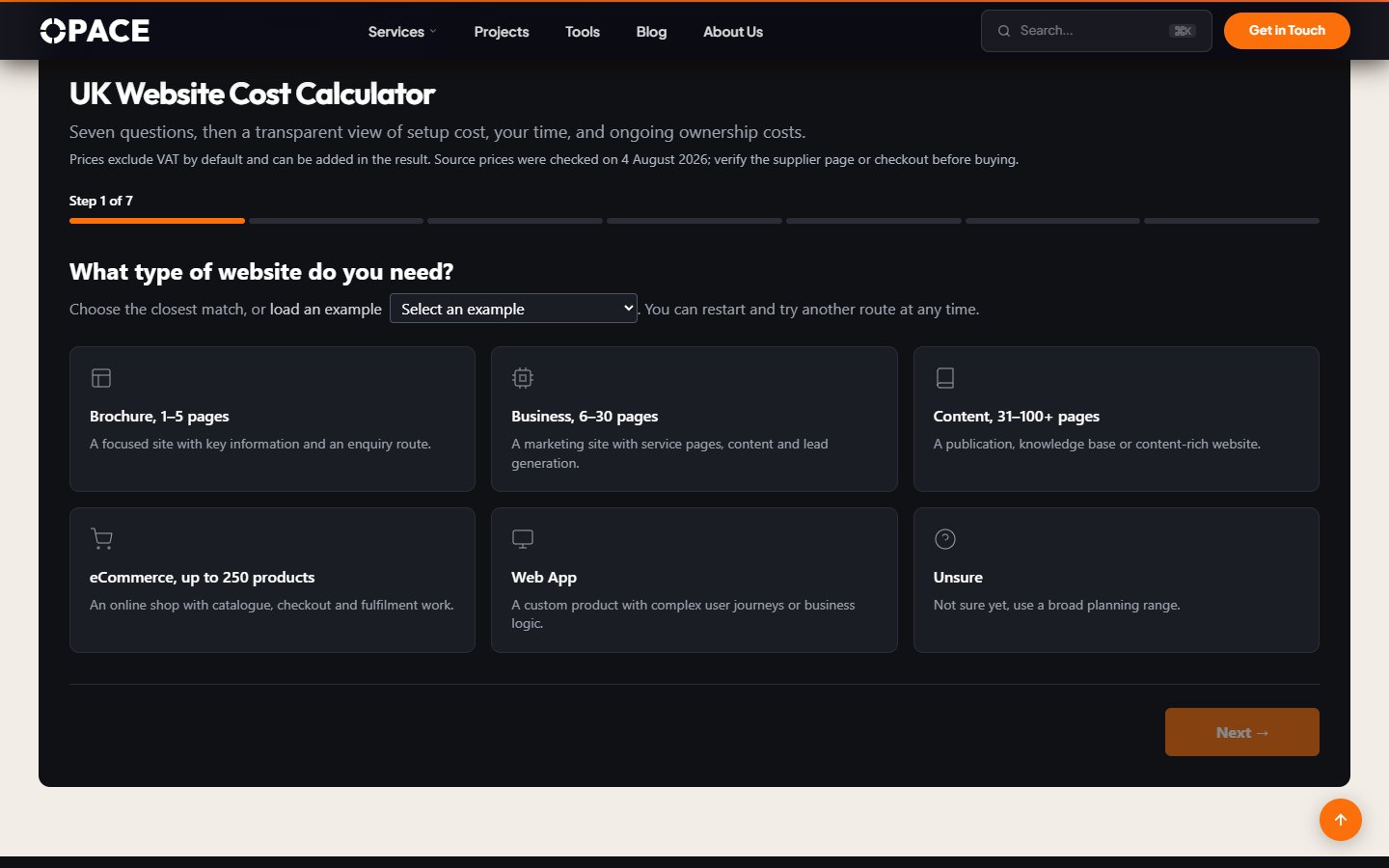Select the Web App option
This screenshot has width=1389, height=868.
click(x=694, y=581)
